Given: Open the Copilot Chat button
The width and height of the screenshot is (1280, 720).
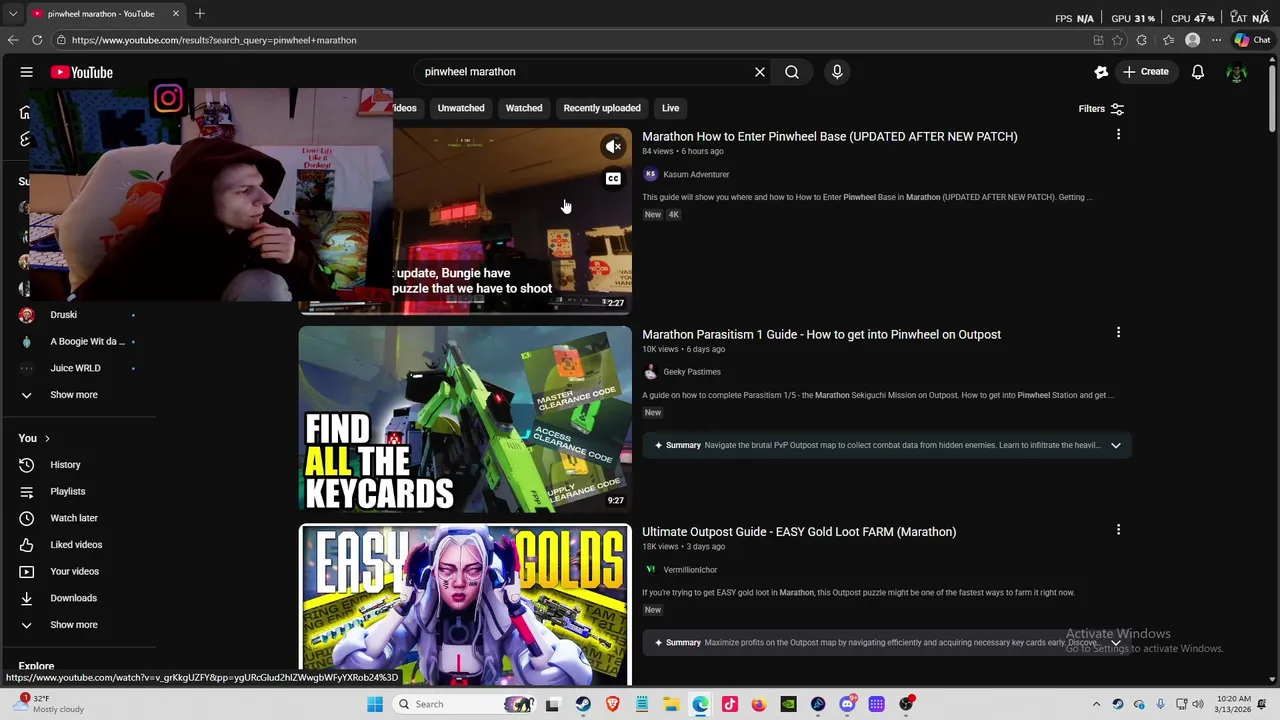Looking at the screenshot, I should click(1252, 40).
